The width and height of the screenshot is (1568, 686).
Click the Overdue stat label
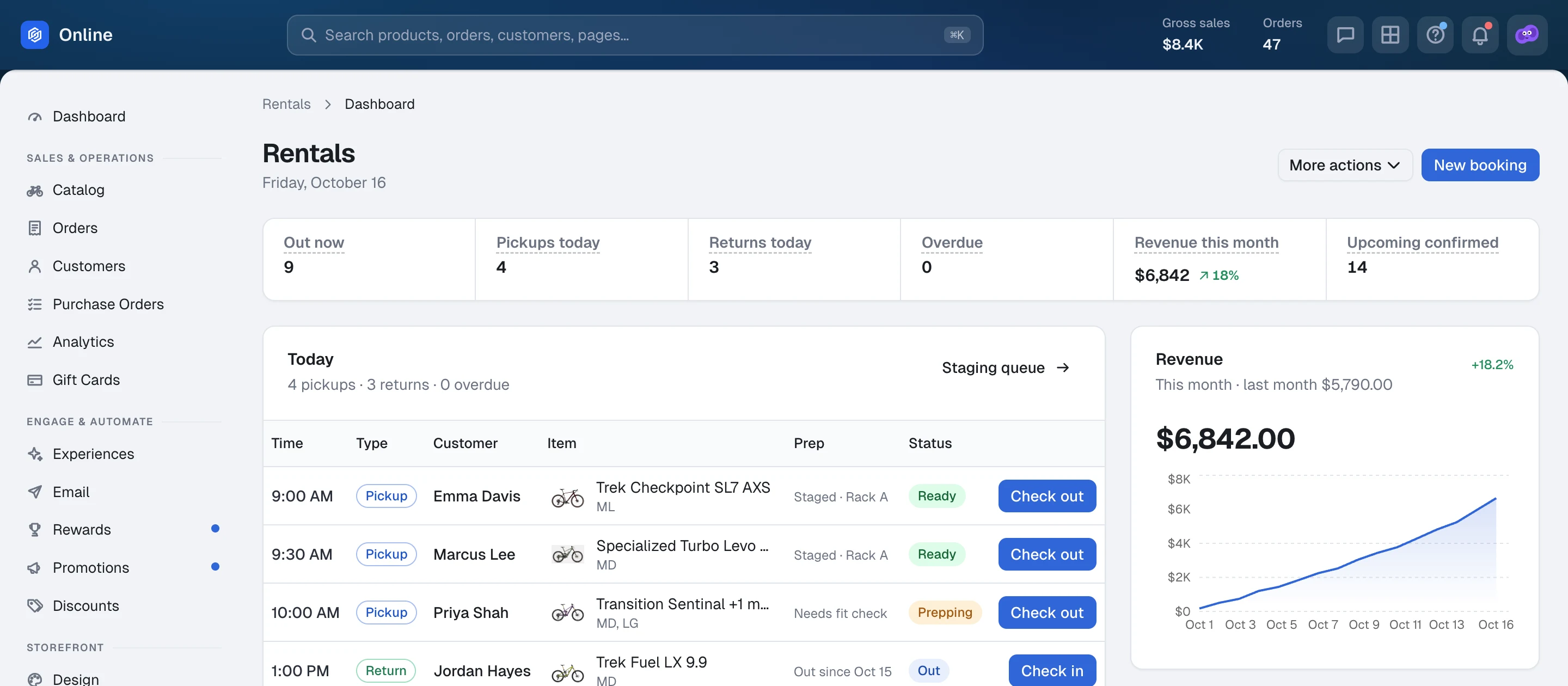pyautogui.click(x=951, y=242)
